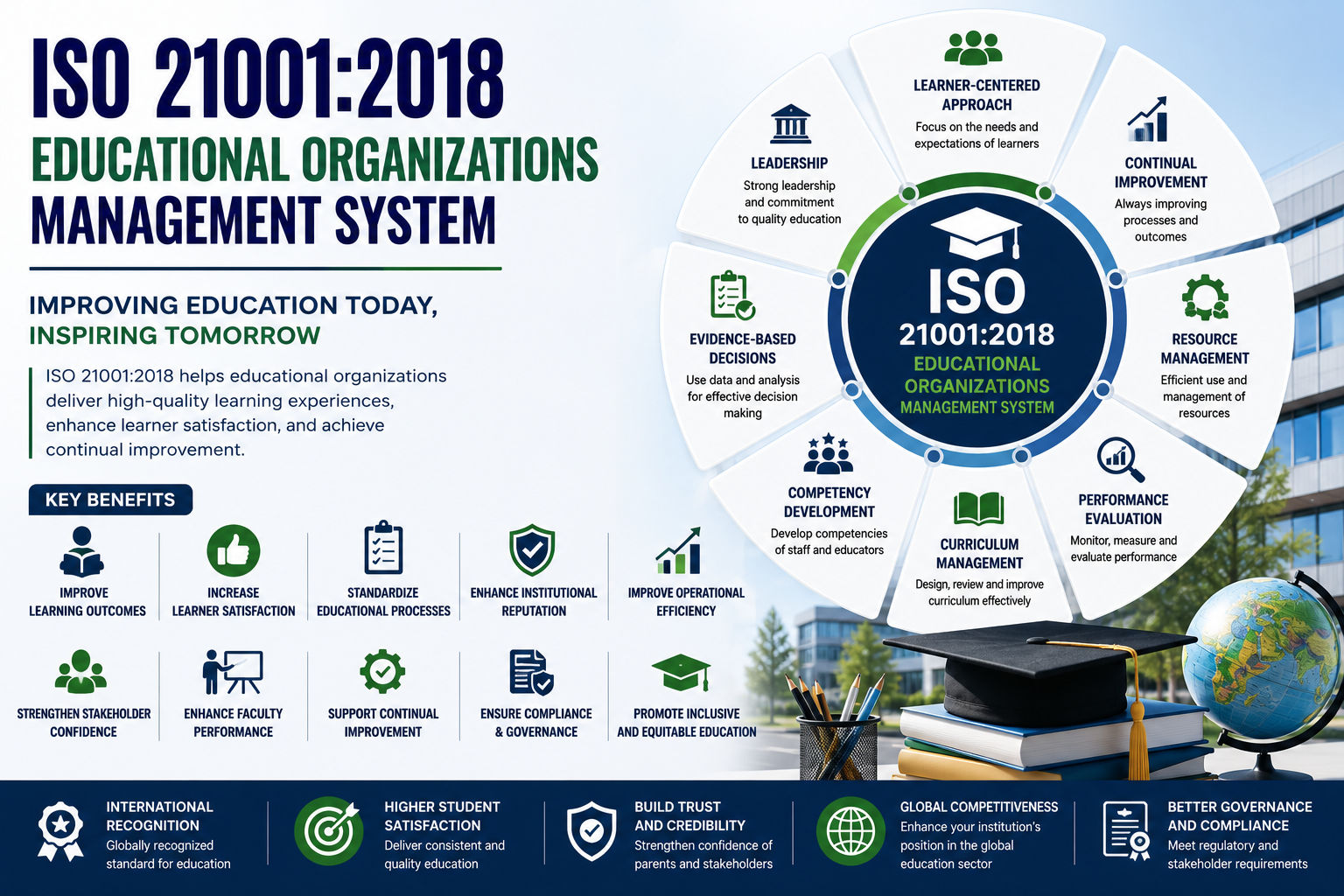1344x896 pixels.
Task: Click the Enhance Faculty Performance presenter icon
Action: click(232, 672)
